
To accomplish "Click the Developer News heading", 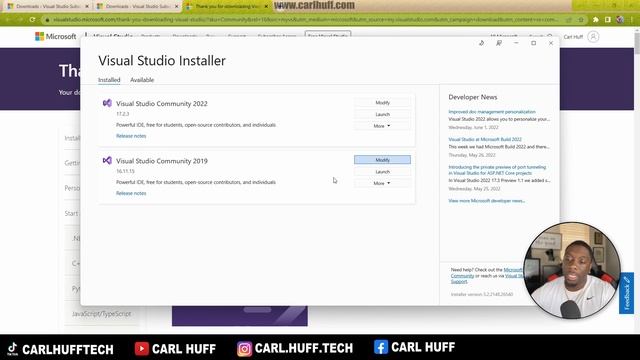I will pyautogui.click(x=473, y=97).
